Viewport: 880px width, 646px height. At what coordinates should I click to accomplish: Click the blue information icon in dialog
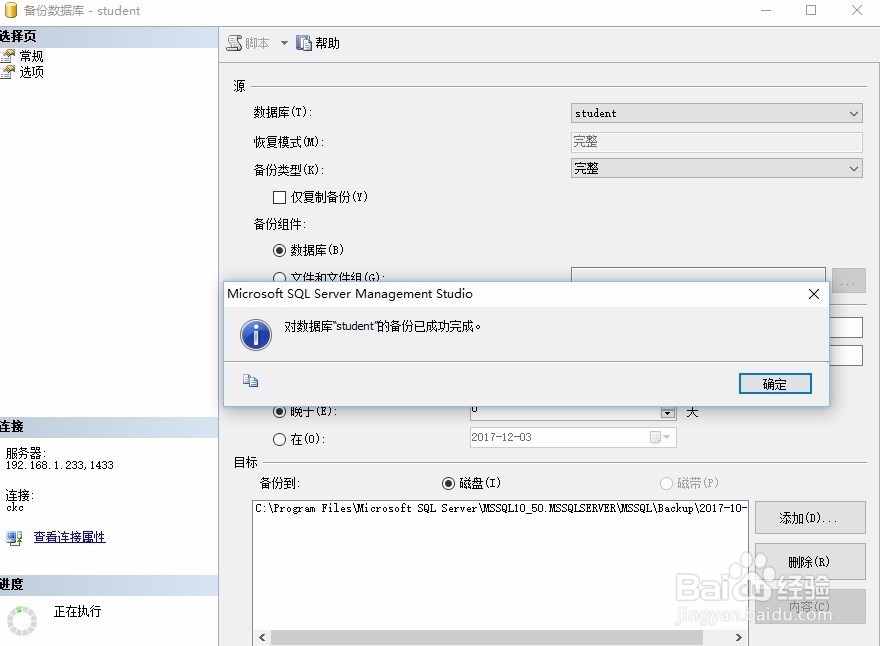coord(256,335)
